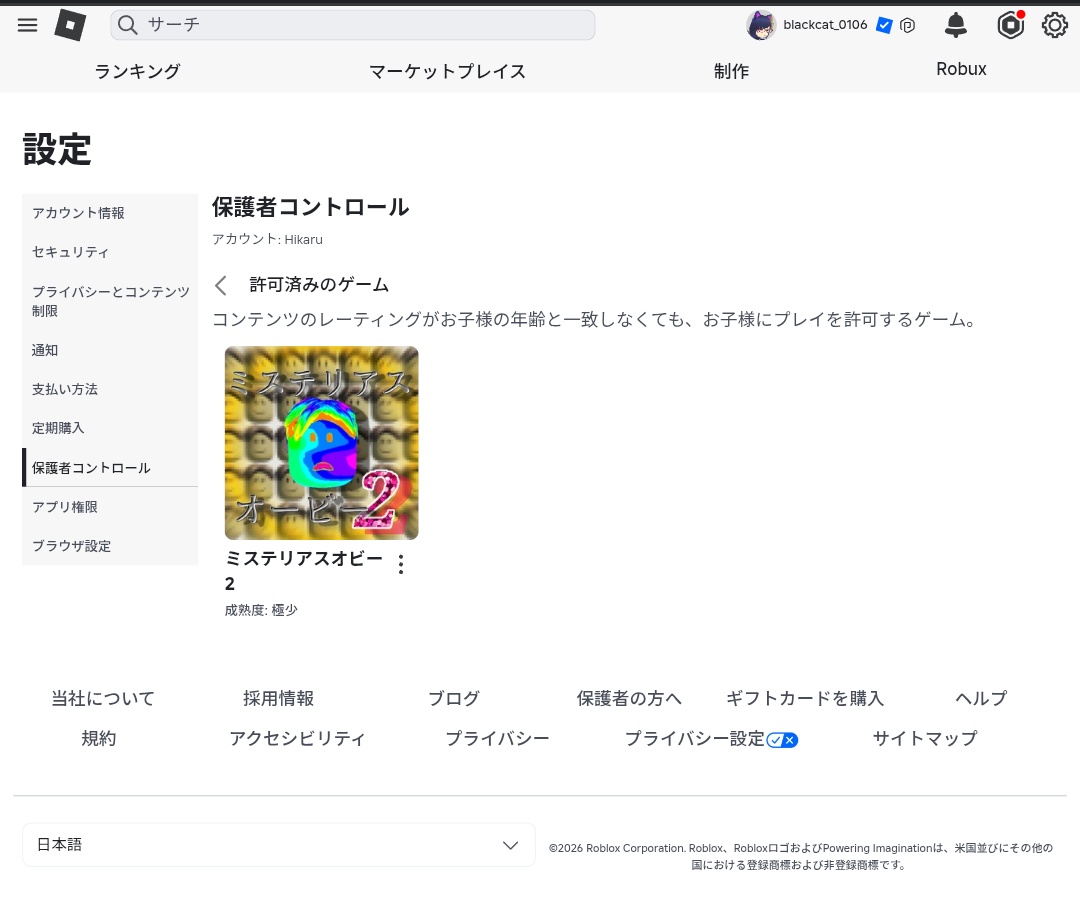The image size is (1080, 922).
Task: Click the blue verified badge icon
Action: pos(884,25)
